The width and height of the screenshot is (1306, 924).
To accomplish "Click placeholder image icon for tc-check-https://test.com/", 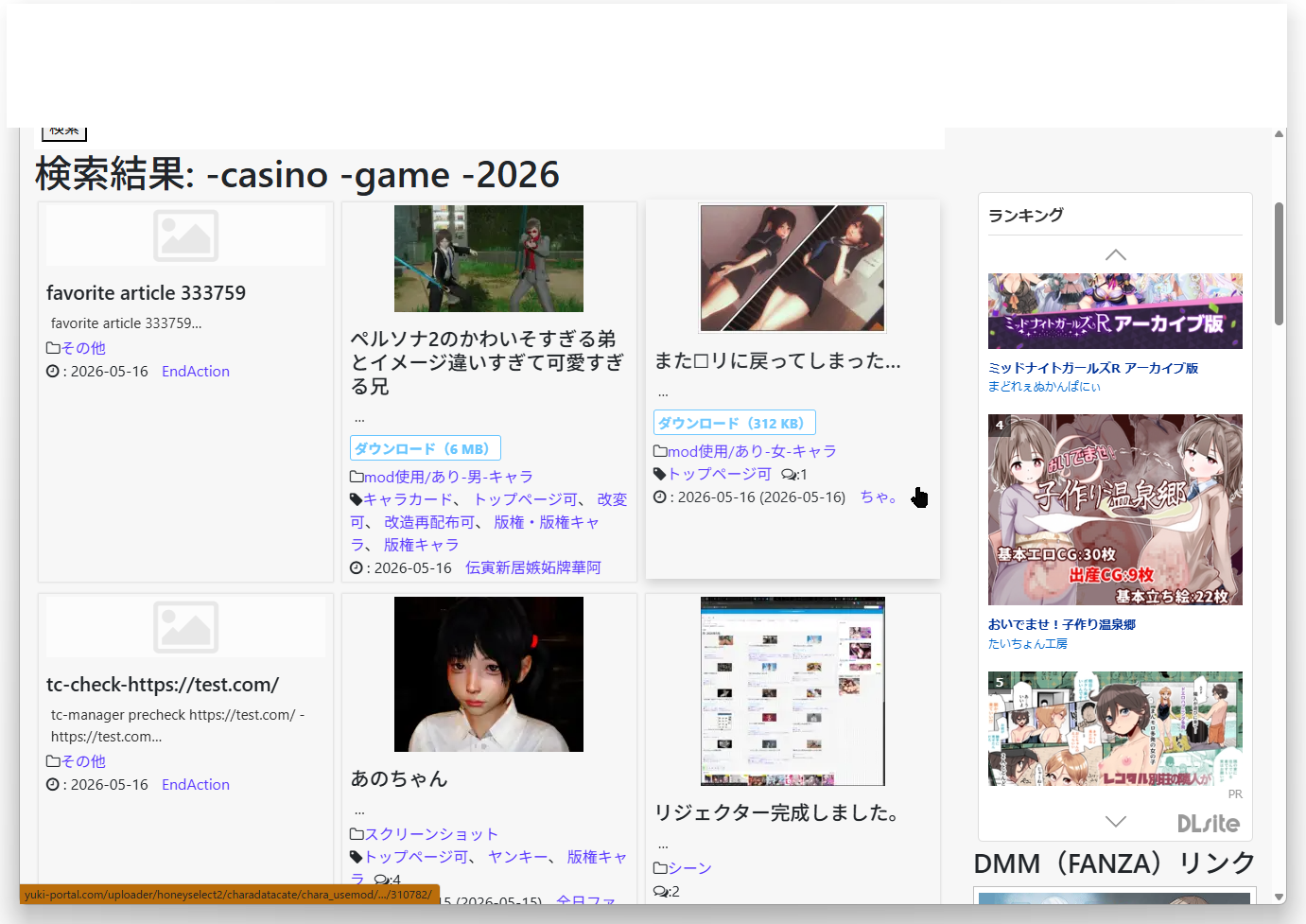I will (x=186, y=627).
